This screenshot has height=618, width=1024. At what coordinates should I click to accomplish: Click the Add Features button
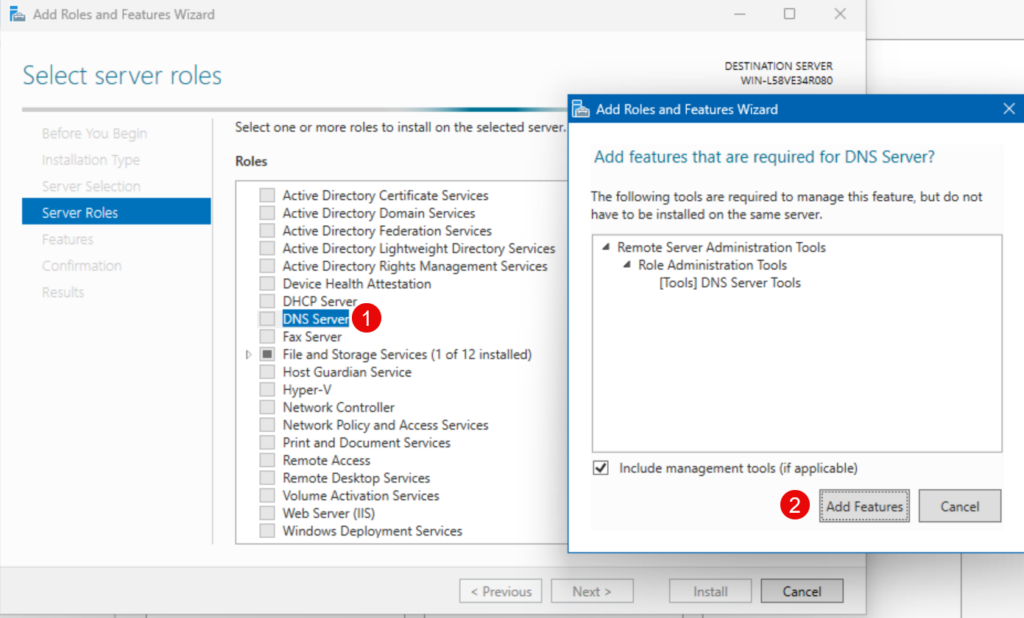click(864, 506)
